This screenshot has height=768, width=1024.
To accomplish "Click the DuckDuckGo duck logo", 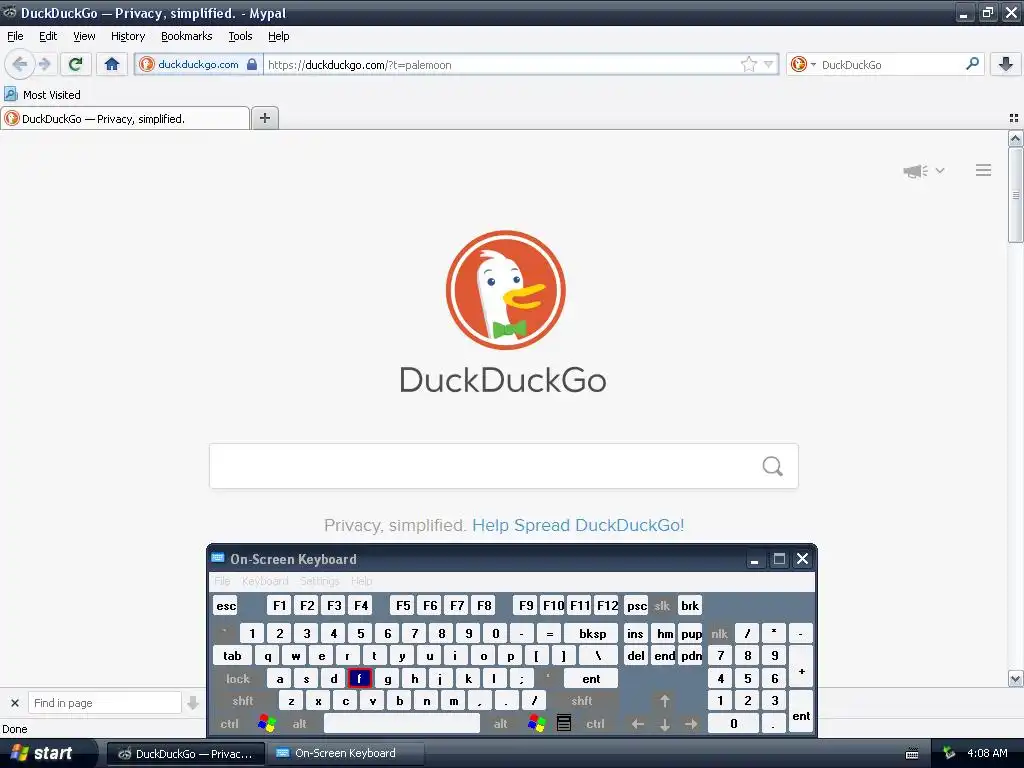I will [505, 290].
